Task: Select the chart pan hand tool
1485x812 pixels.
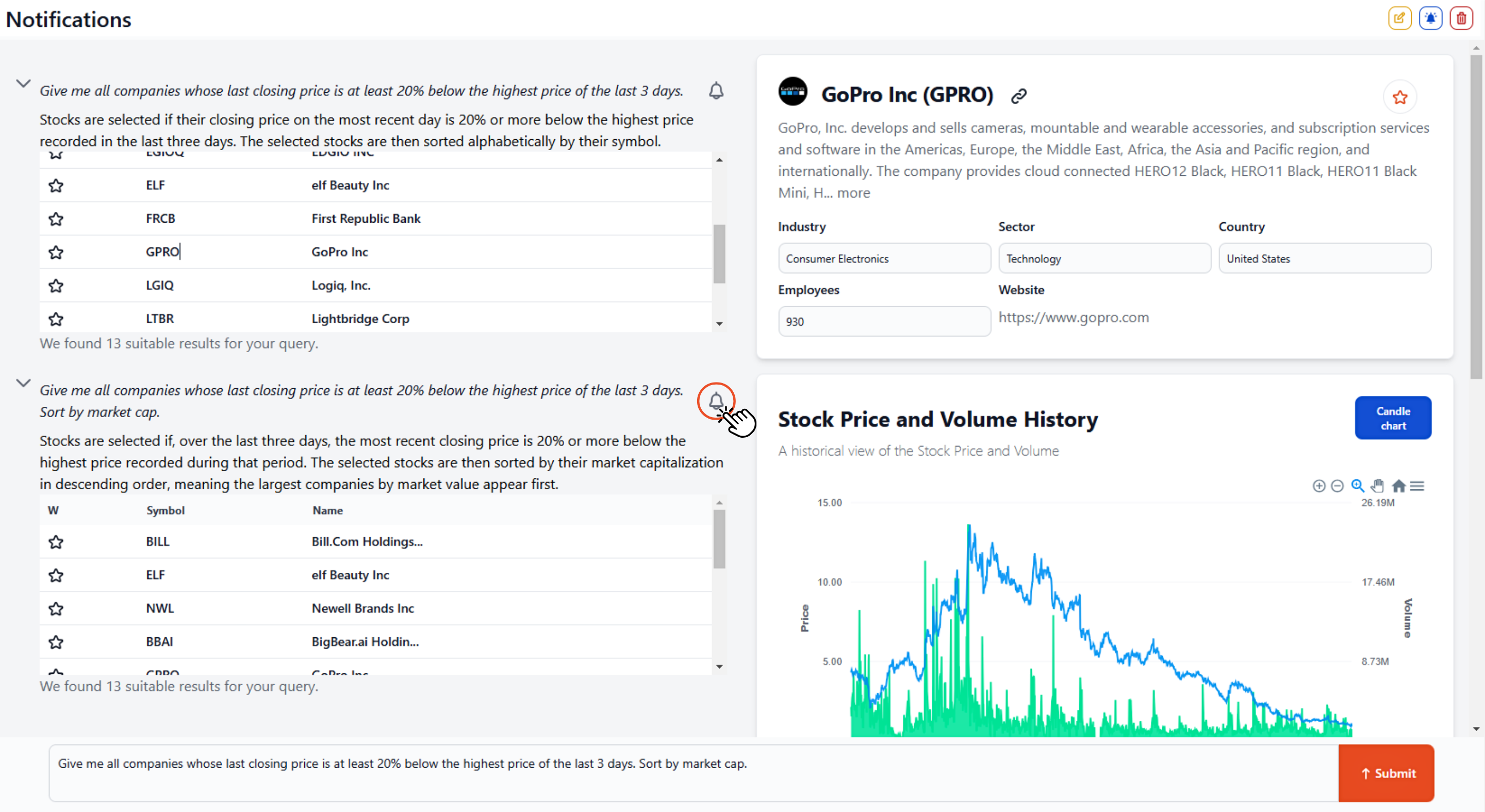Action: 1378,486
